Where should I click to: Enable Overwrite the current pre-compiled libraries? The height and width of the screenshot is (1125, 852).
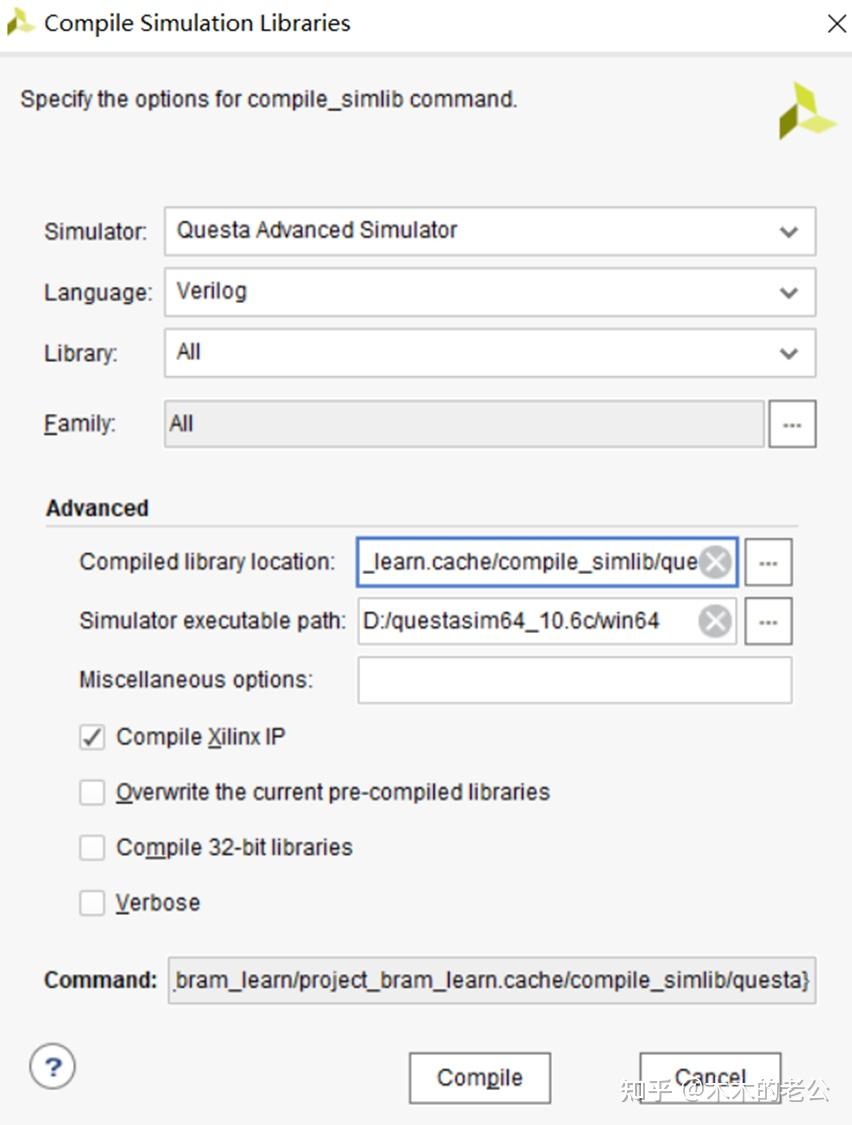92,793
